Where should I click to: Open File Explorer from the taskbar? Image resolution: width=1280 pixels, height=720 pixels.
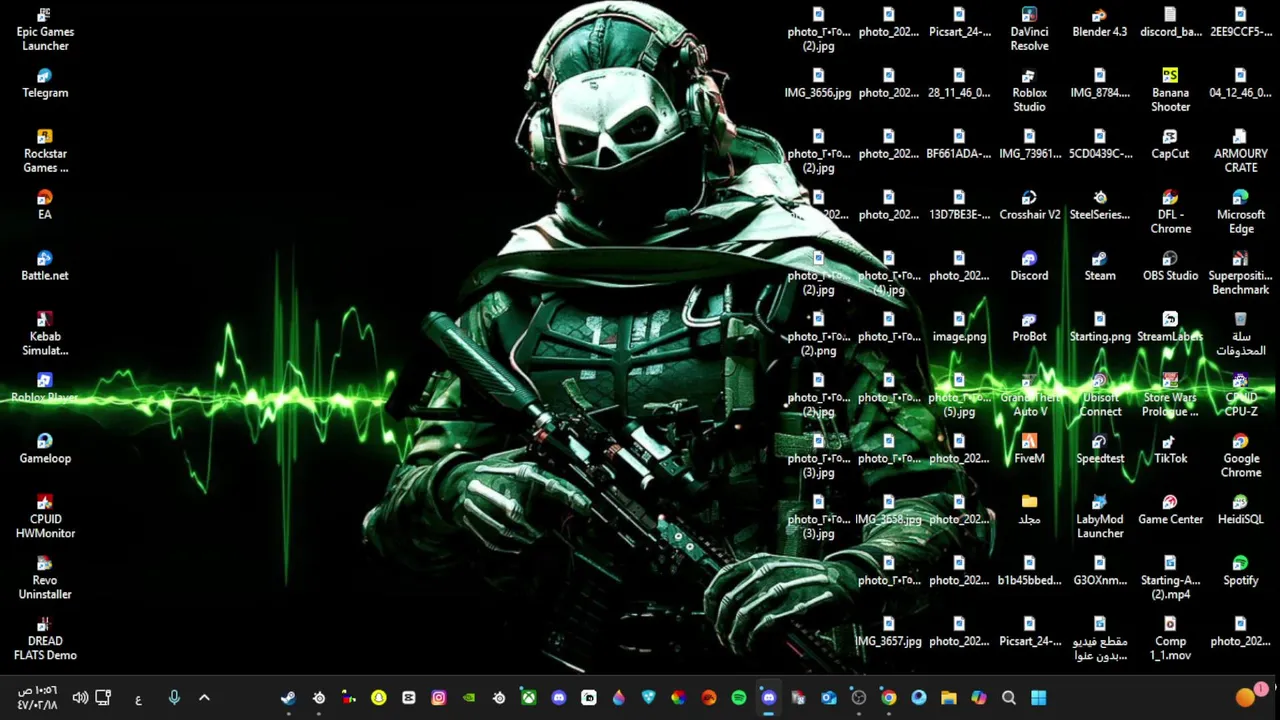point(948,698)
